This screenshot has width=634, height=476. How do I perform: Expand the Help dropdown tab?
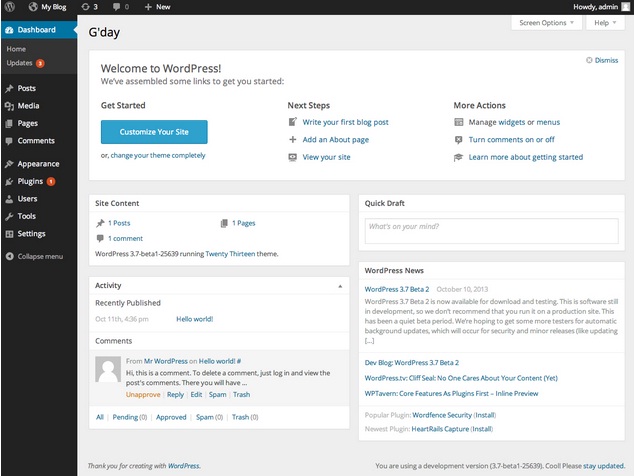605,23
